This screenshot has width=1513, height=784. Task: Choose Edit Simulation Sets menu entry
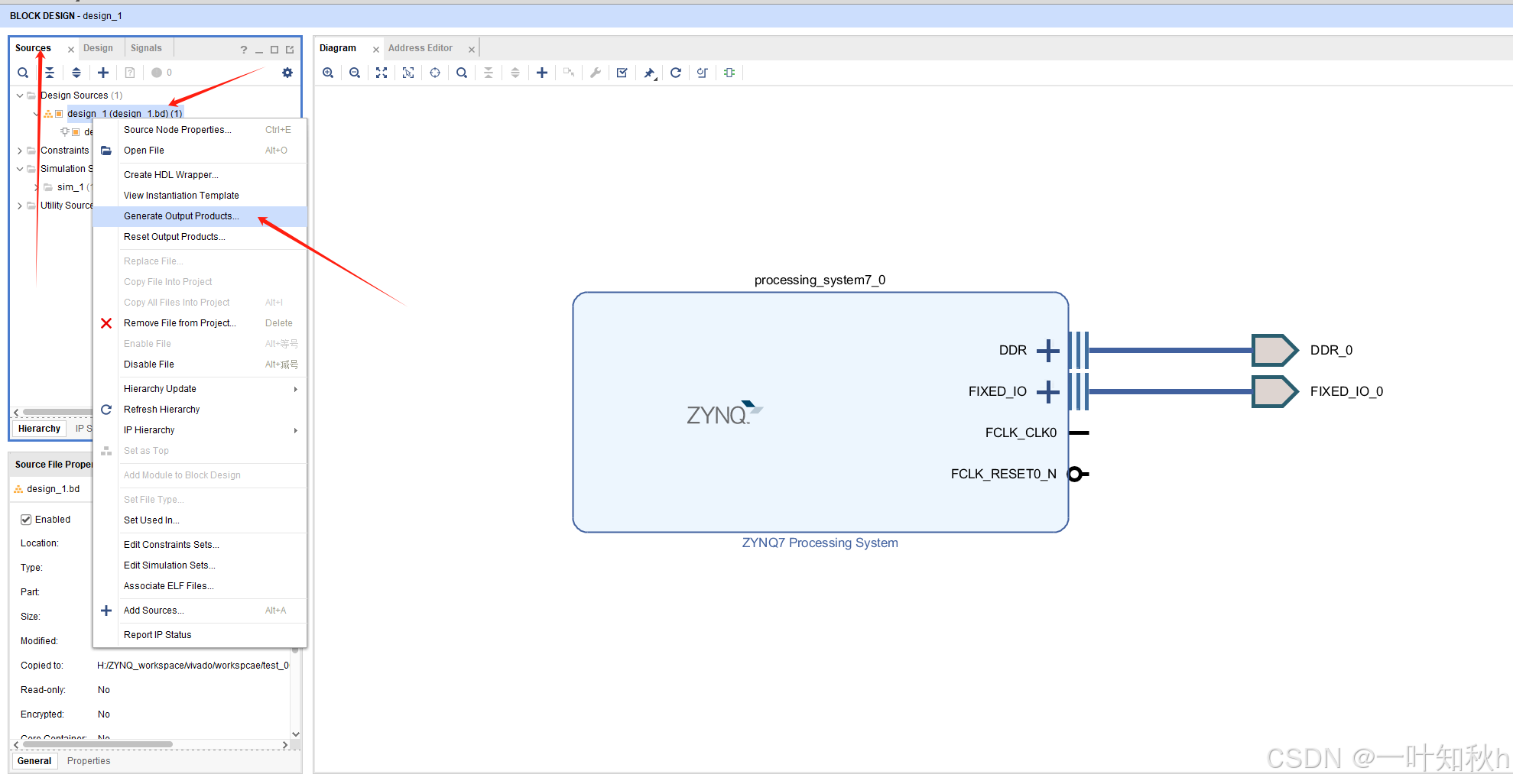point(200,565)
